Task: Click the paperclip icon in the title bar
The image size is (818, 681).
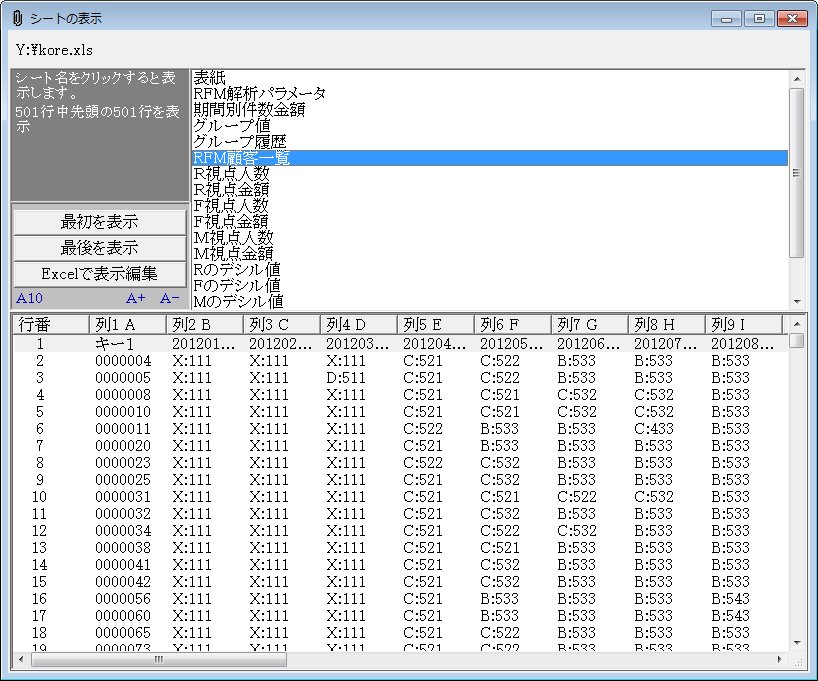Action: click(x=17, y=18)
